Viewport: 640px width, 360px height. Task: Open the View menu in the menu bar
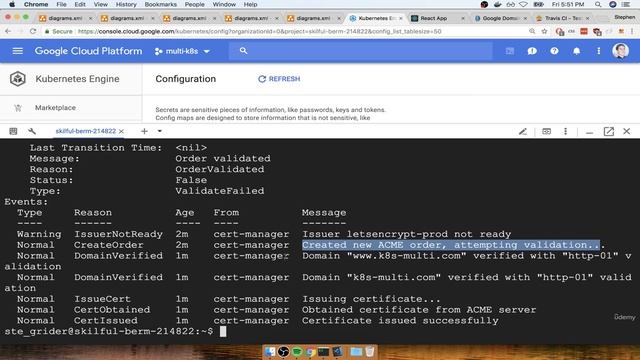pos(100,4)
